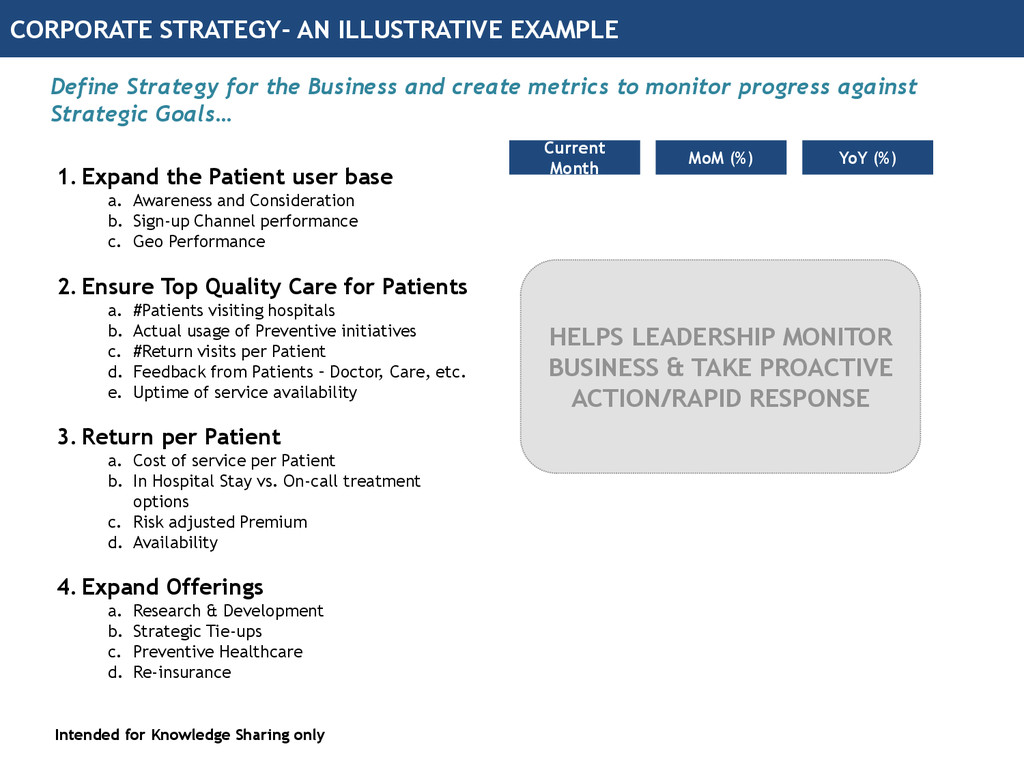Screen dimensions: 1024x768
Task: Click heading 'Expand the Patient user base'
Action: coord(225,176)
